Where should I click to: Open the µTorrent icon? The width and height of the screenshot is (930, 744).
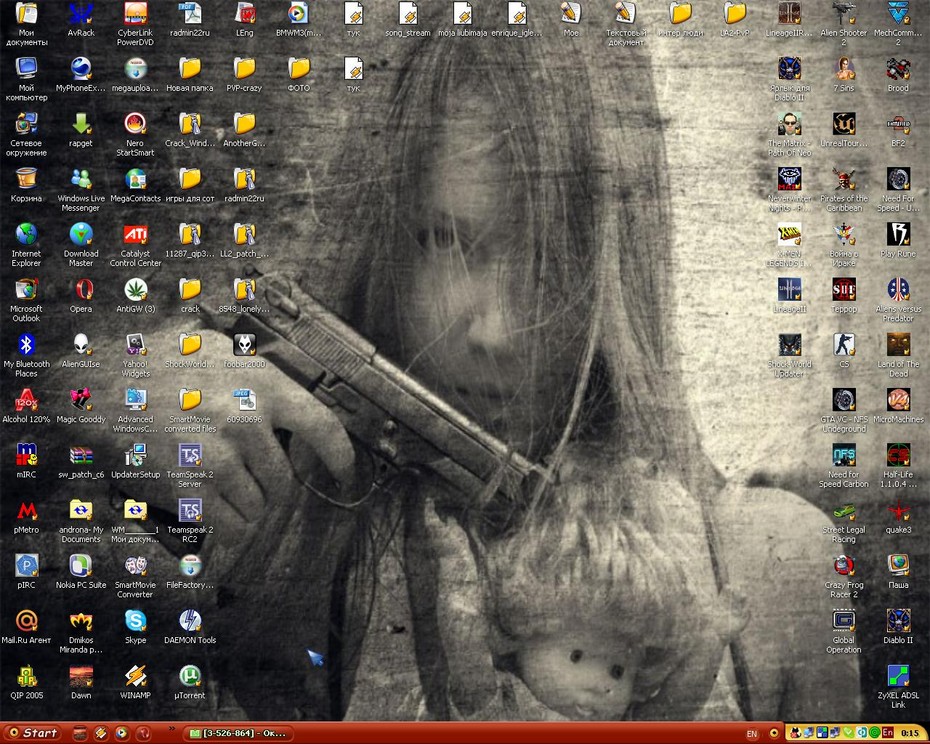pos(190,682)
